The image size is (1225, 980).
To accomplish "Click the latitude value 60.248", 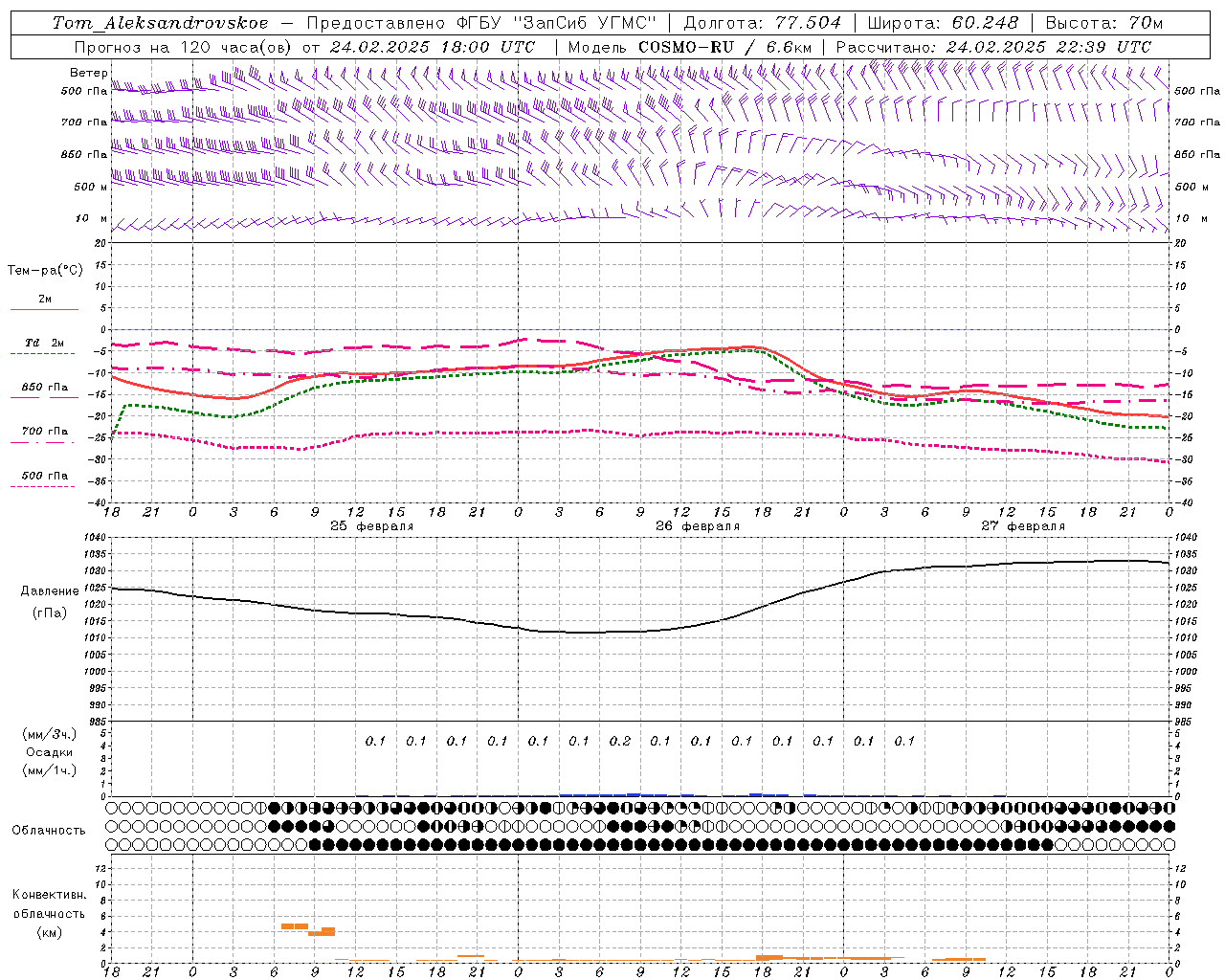I will tap(986, 23).
